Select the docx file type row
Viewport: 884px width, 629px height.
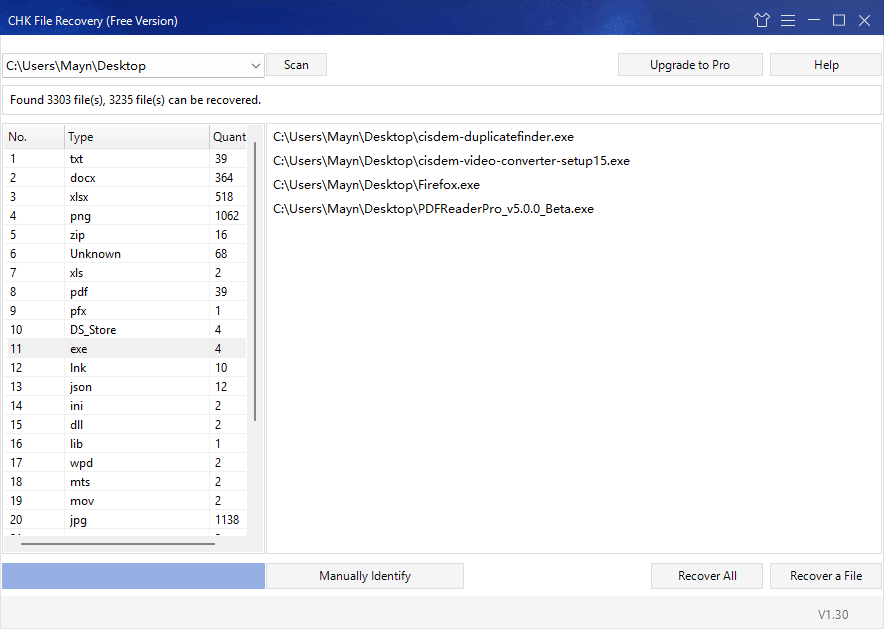120,177
